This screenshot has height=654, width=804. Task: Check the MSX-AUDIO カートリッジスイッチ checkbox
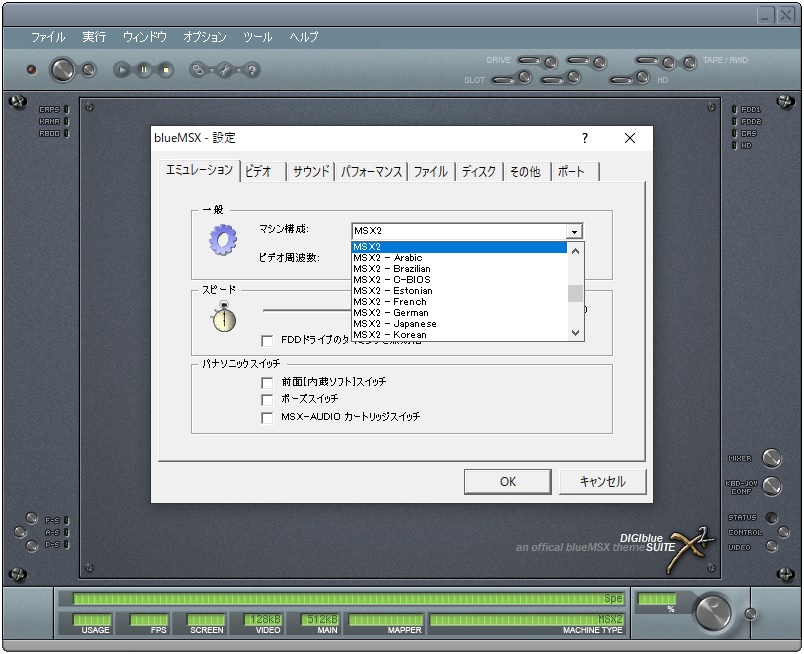pyautogui.click(x=267, y=418)
